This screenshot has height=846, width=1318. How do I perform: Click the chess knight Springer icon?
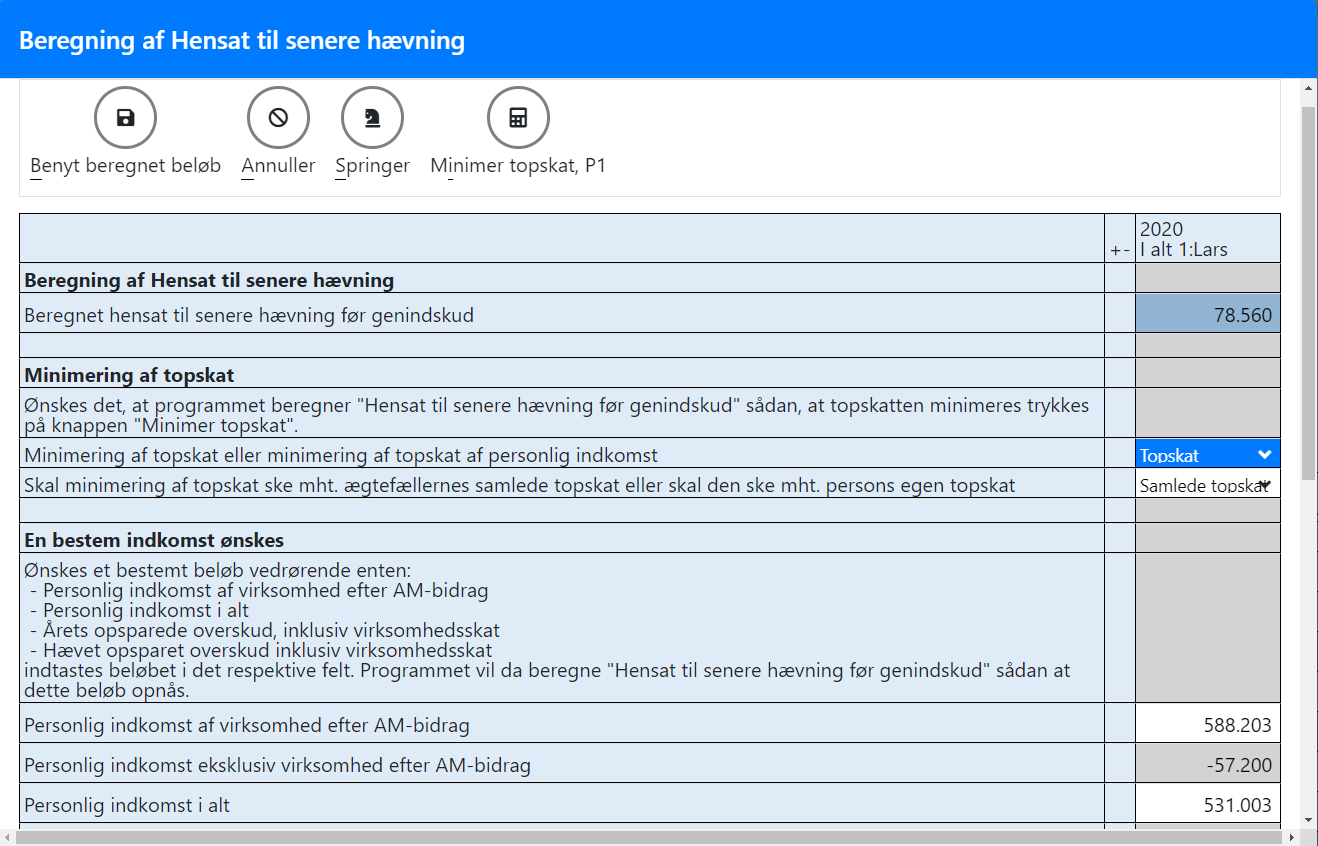click(372, 118)
